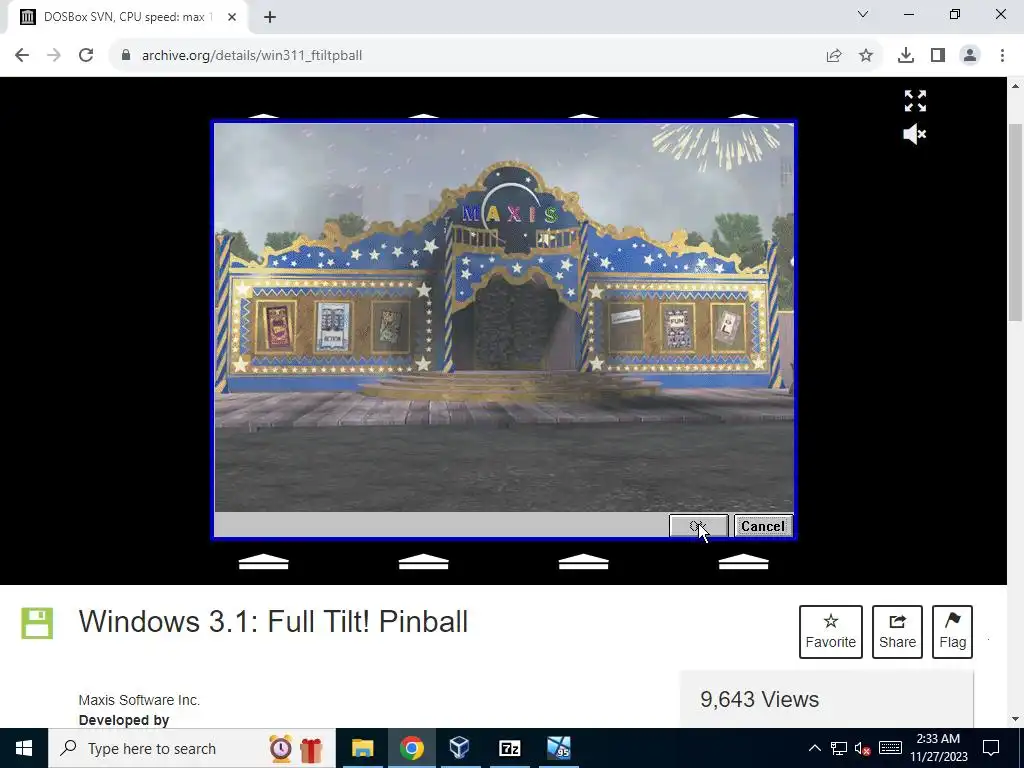Image resolution: width=1024 pixels, height=768 pixels.
Task: Open the Chrome downloads icon
Action: (x=906, y=56)
